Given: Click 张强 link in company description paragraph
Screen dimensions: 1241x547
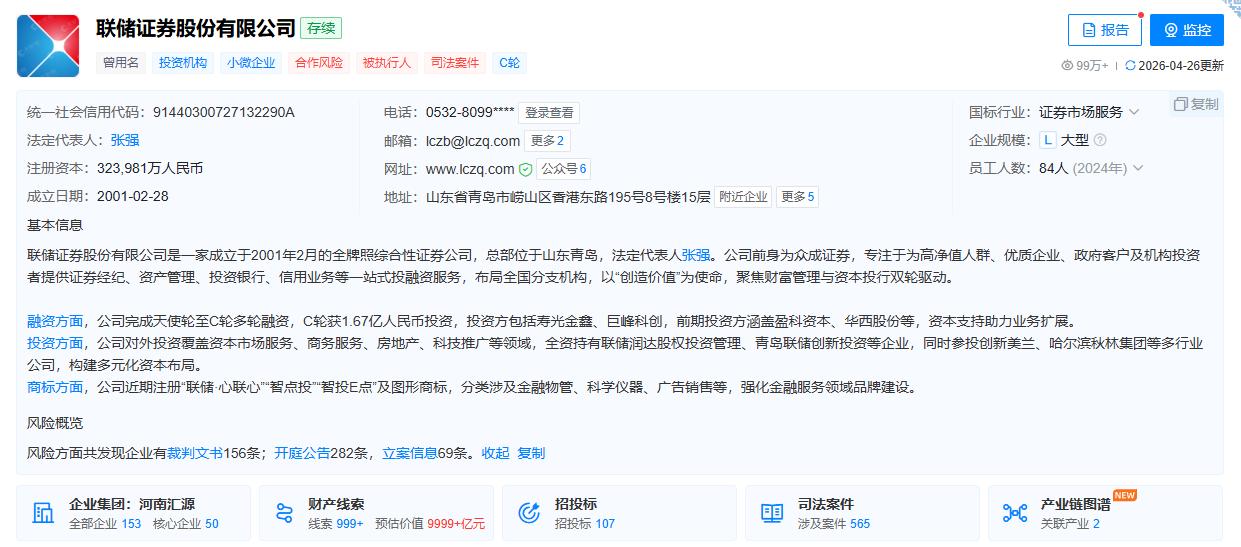Looking at the screenshot, I should coord(696,255).
